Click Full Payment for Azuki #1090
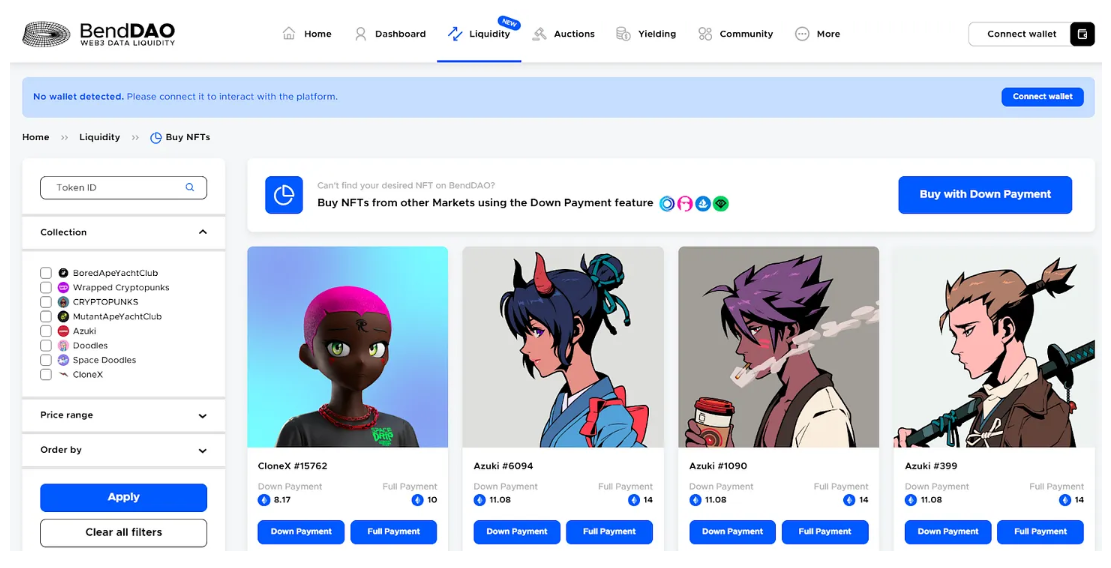The height and width of the screenshot is (568, 1111). tap(825, 532)
